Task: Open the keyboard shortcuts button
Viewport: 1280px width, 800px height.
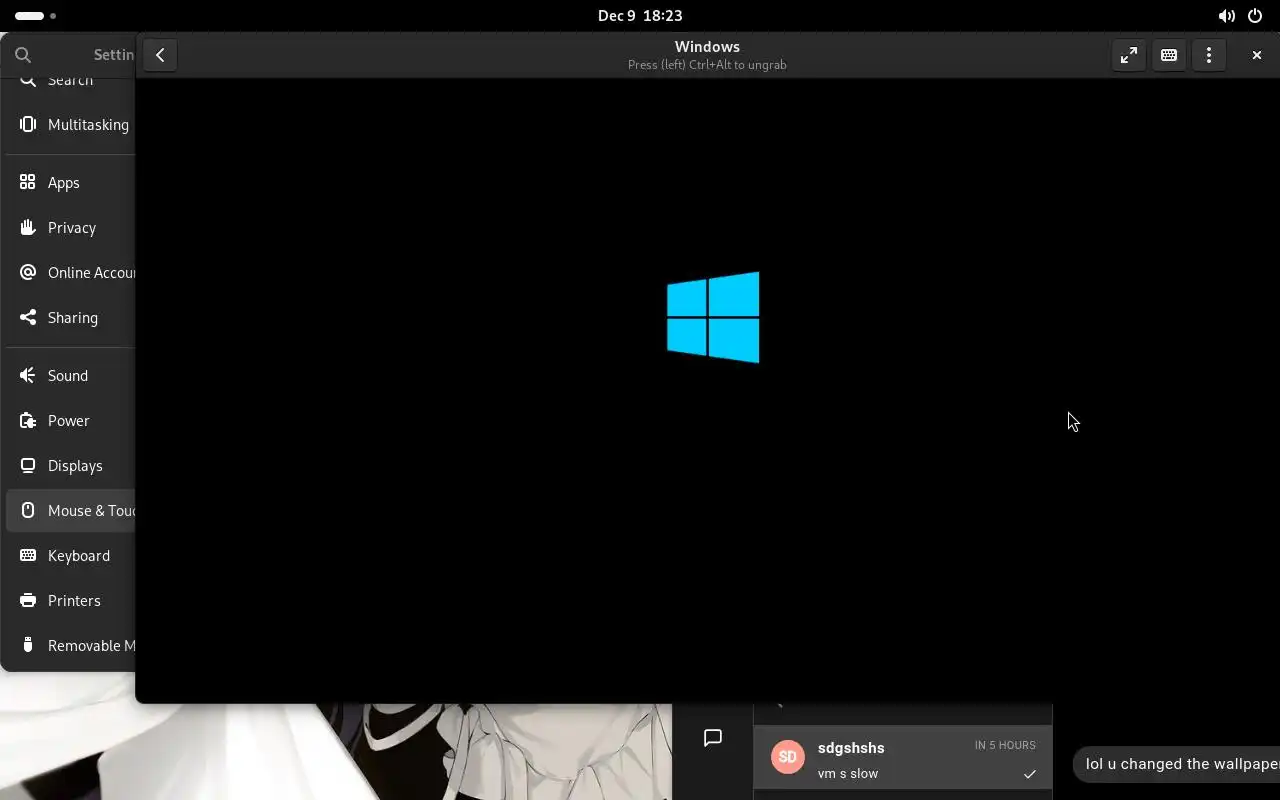Action: pyautogui.click(x=1169, y=55)
